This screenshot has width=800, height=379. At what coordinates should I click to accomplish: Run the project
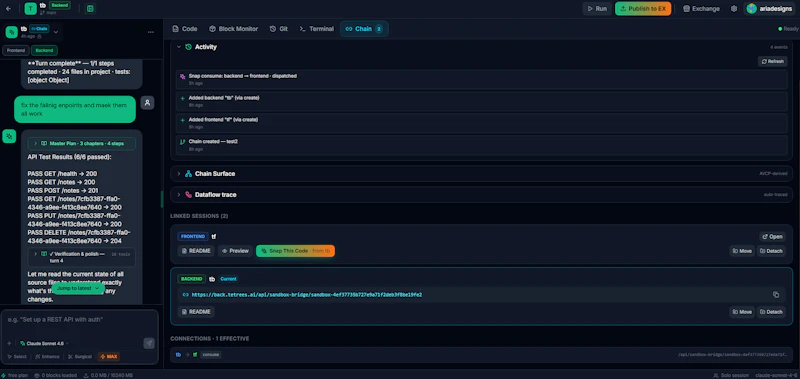click(x=597, y=9)
